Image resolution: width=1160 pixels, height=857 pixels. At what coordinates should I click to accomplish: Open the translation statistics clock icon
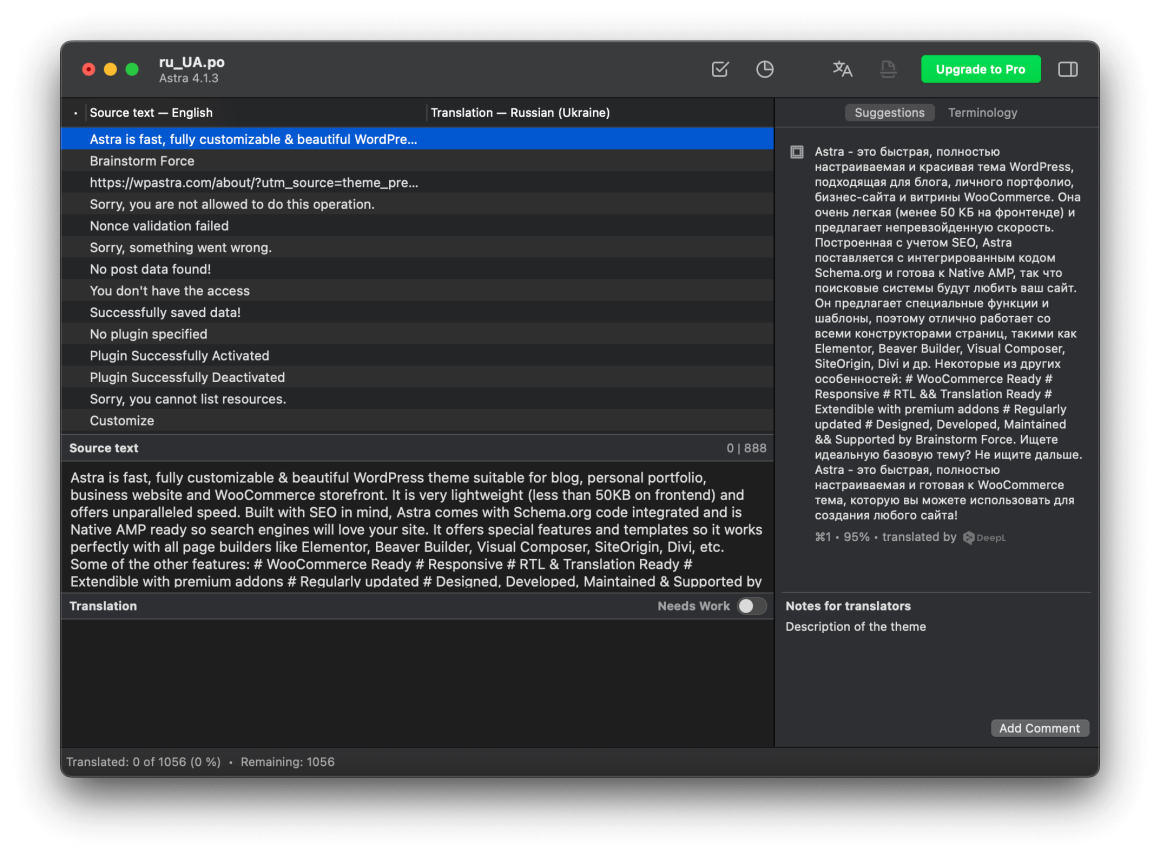[x=765, y=69]
